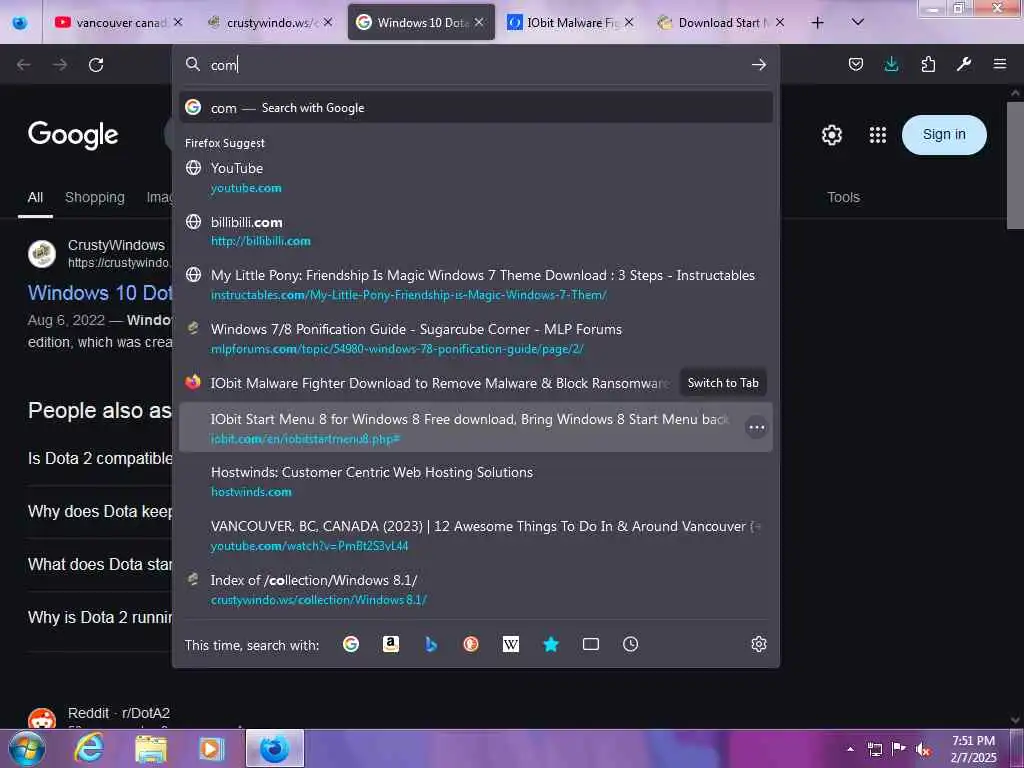Search this time with Bing icon

pos(430,645)
